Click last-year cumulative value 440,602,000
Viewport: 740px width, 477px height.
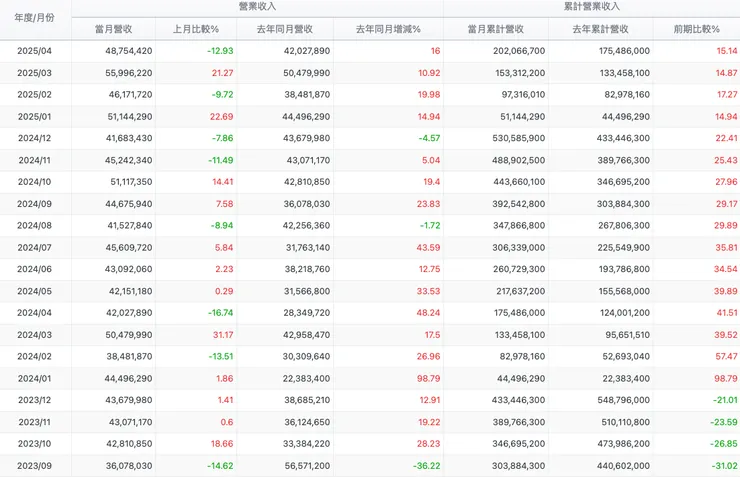click(x=623, y=466)
